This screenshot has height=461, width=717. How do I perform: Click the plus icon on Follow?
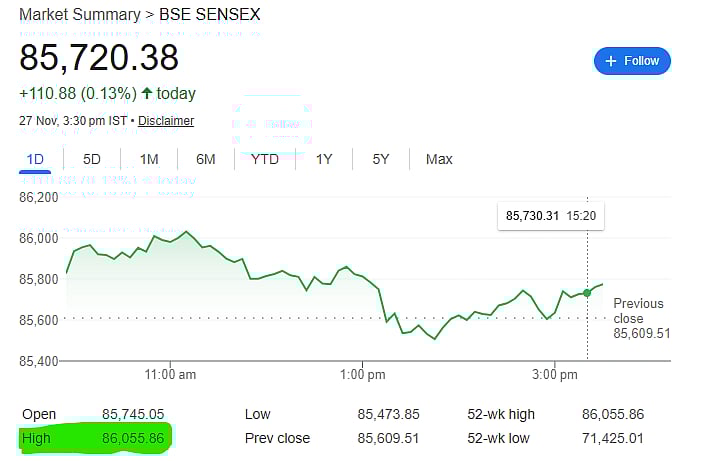click(610, 61)
